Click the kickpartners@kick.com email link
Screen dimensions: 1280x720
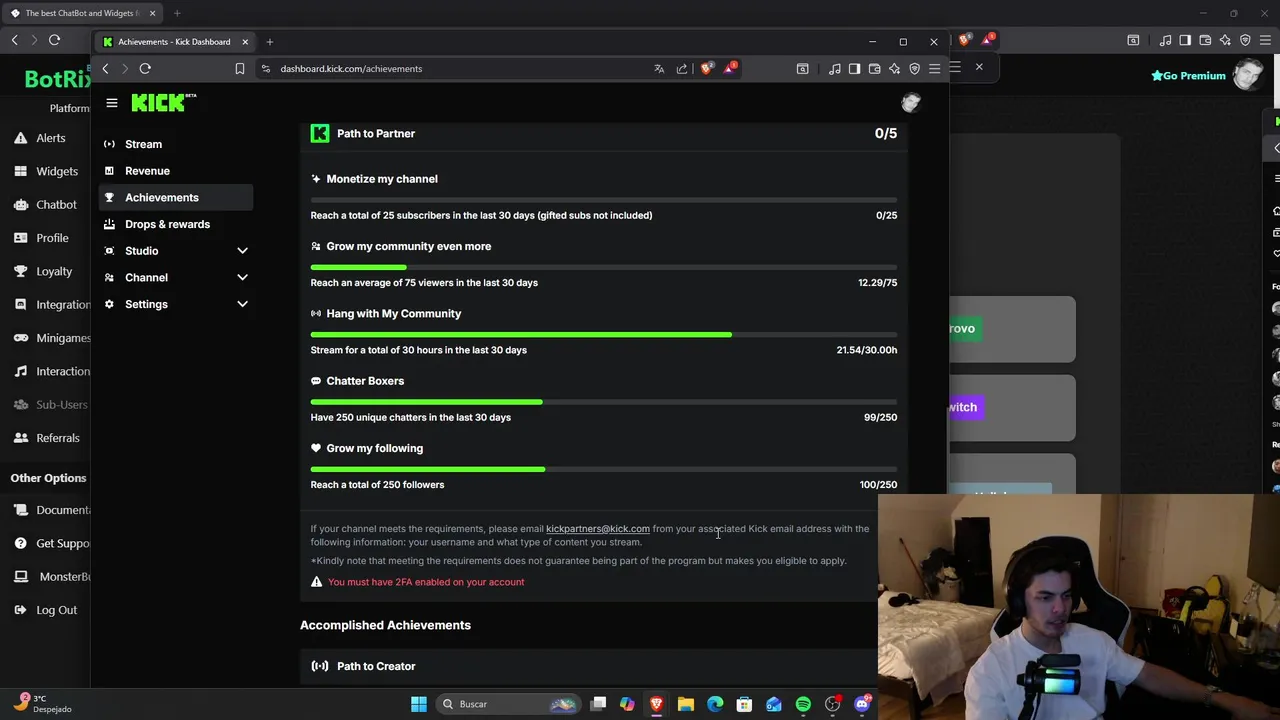(x=597, y=528)
